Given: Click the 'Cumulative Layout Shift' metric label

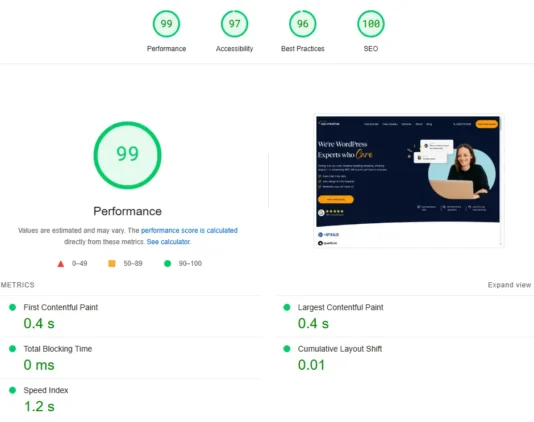Looking at the screenshot, I should 340,349.
